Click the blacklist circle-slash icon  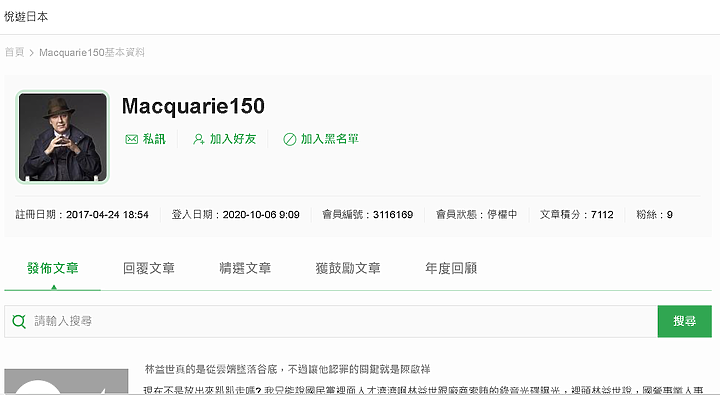[x=289, y=139]
